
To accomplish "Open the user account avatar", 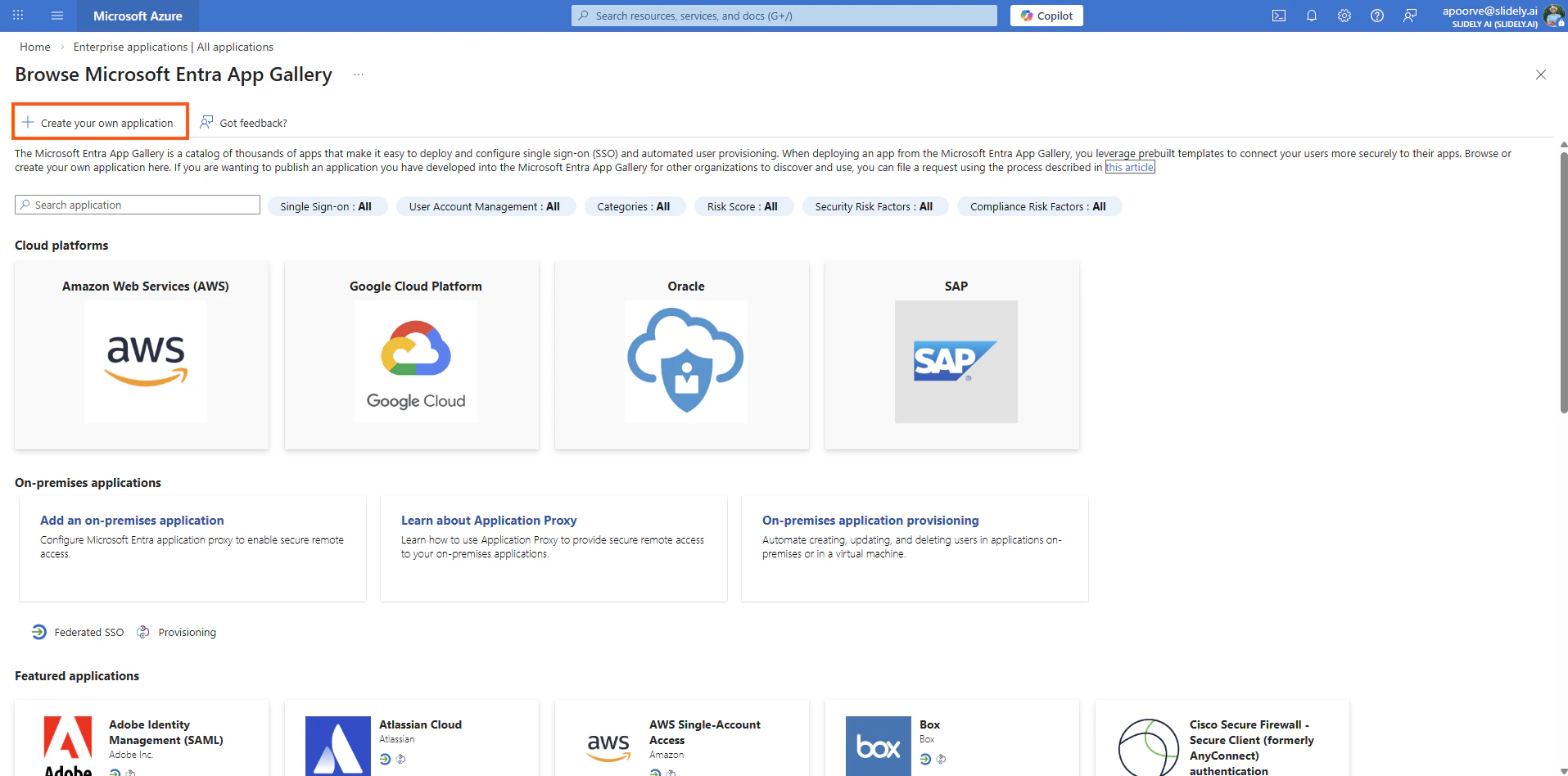I will pyautogui.click(x=1553, y=16).
